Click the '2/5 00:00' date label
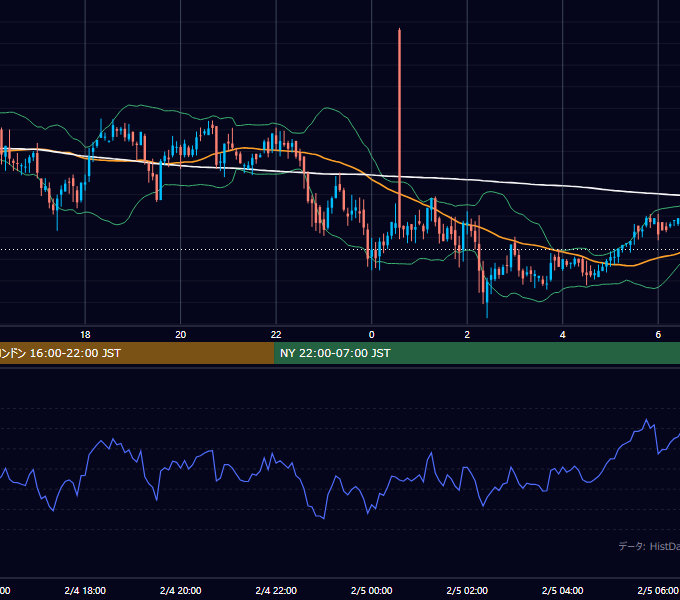Screen dimensions: 680x600 coord(372,590)
